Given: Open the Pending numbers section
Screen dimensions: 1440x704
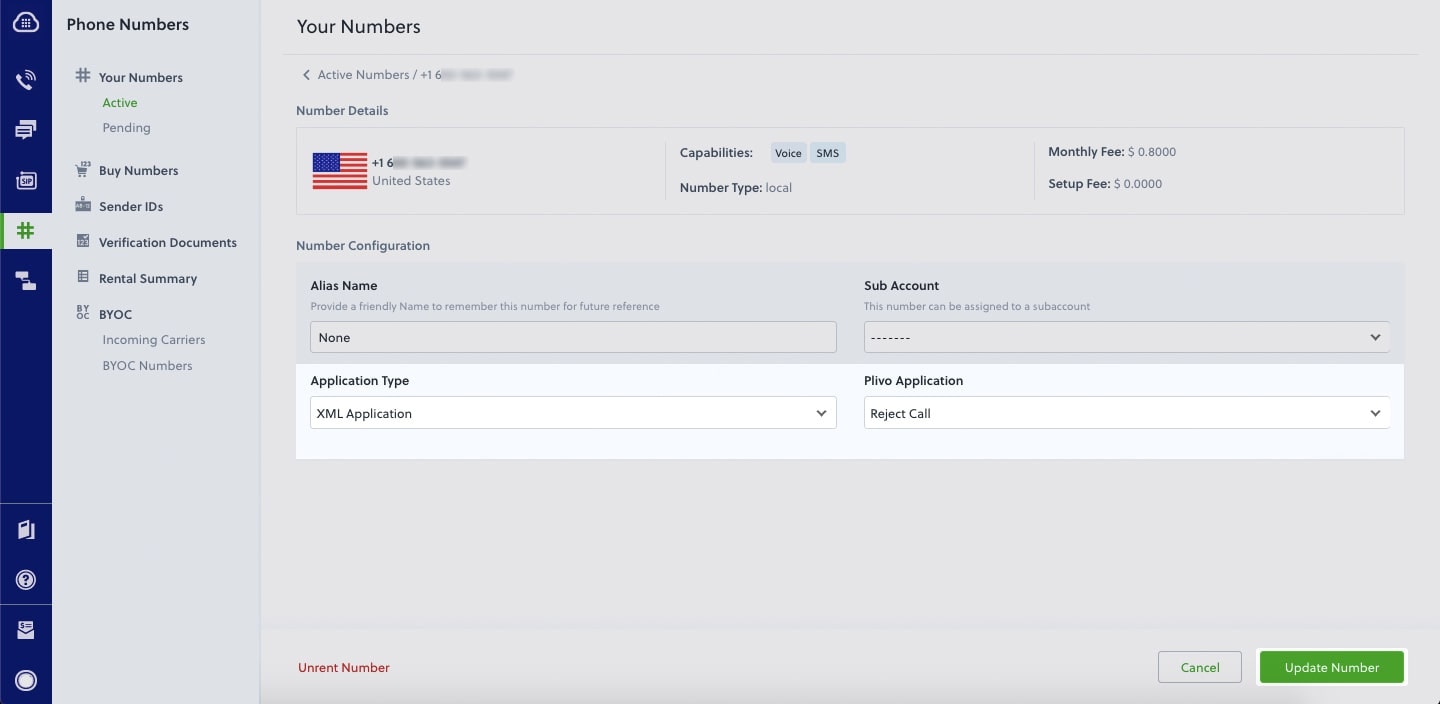Looking at the screenshot, I should point(126,127).
